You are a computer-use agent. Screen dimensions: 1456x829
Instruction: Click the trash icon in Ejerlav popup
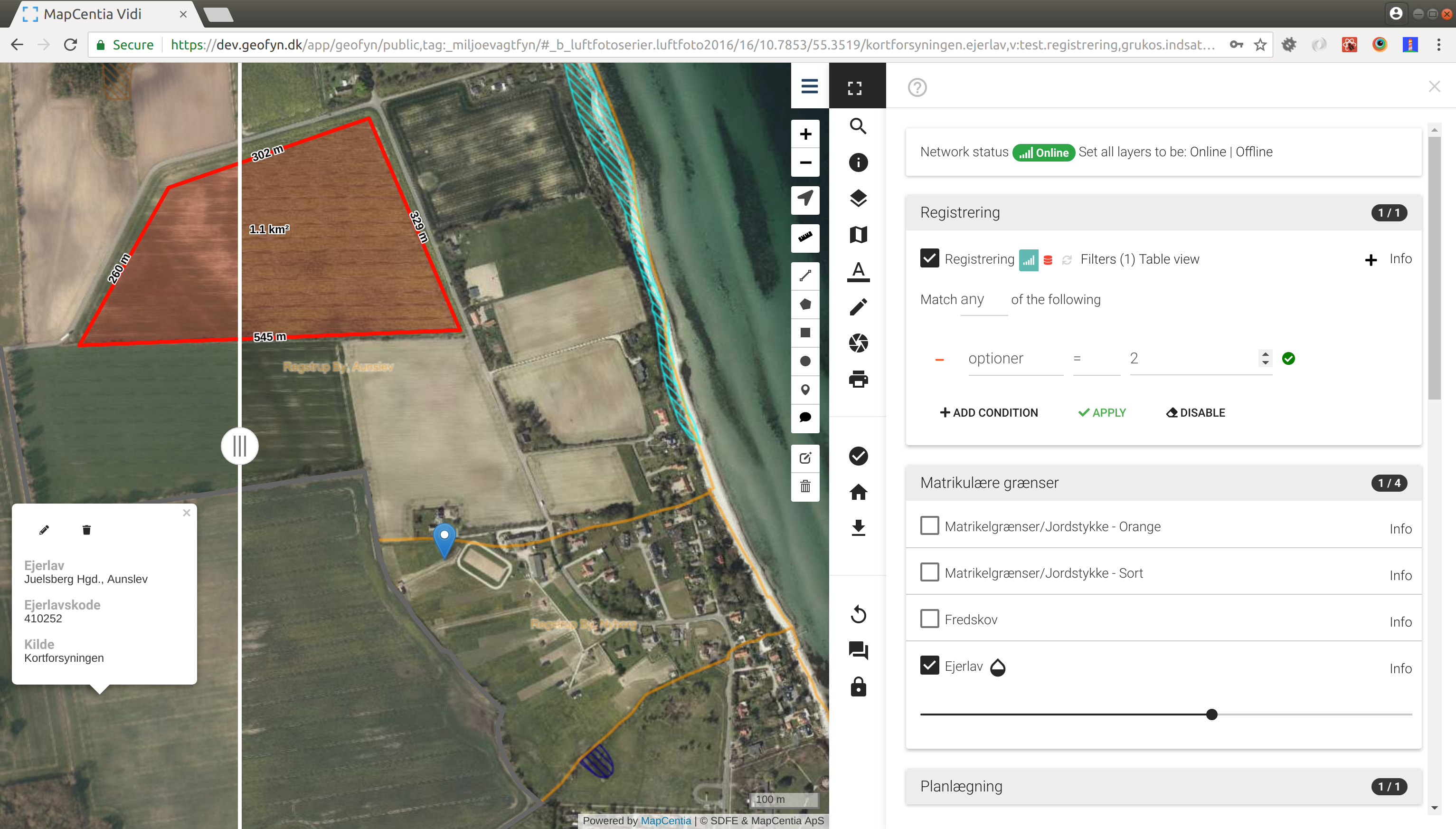[86, 530]
